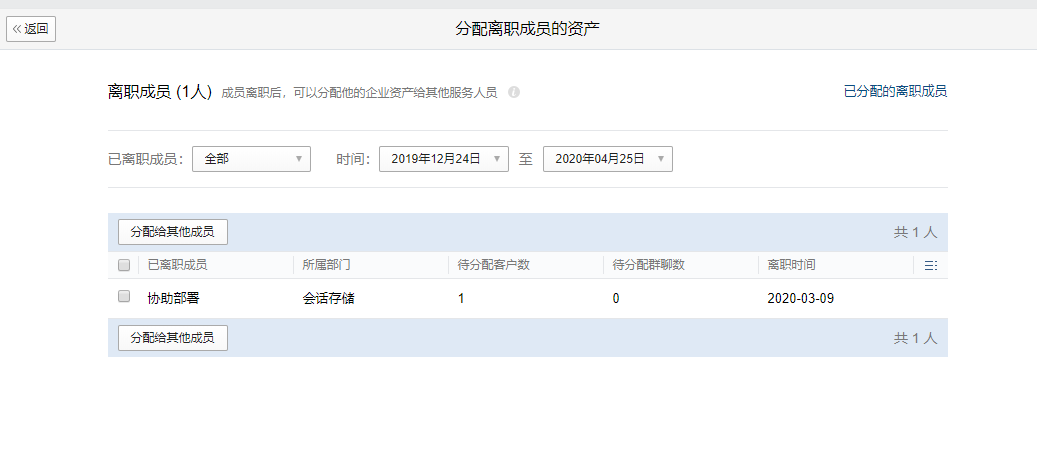The image size is (1037, 469).
Task: Click the 离职时间 column header
Action: pos(792,265)
